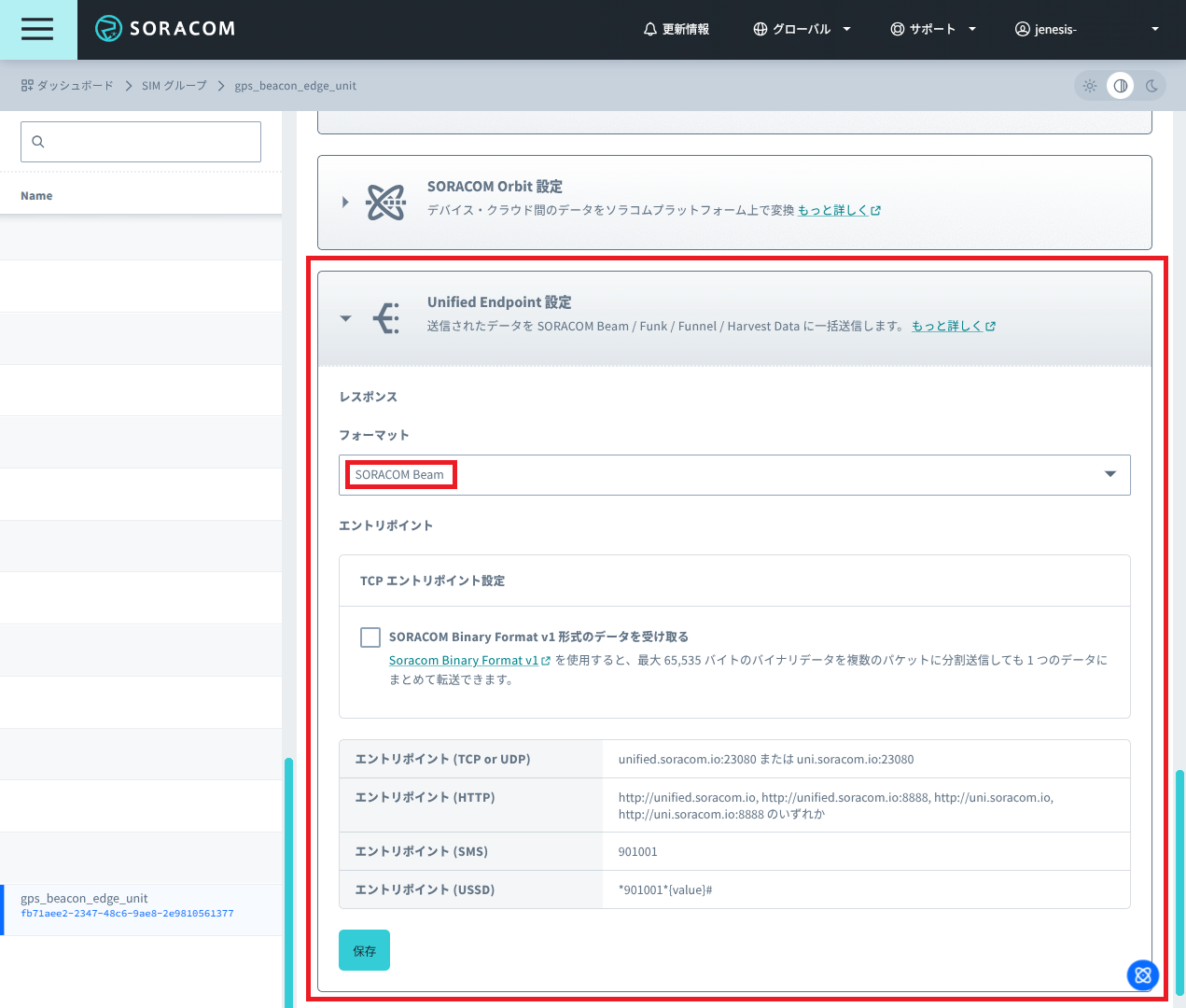The image size is (1186, 1008).
Task: Click the user account avatar icon
Action: click(x=1022, y=29)
